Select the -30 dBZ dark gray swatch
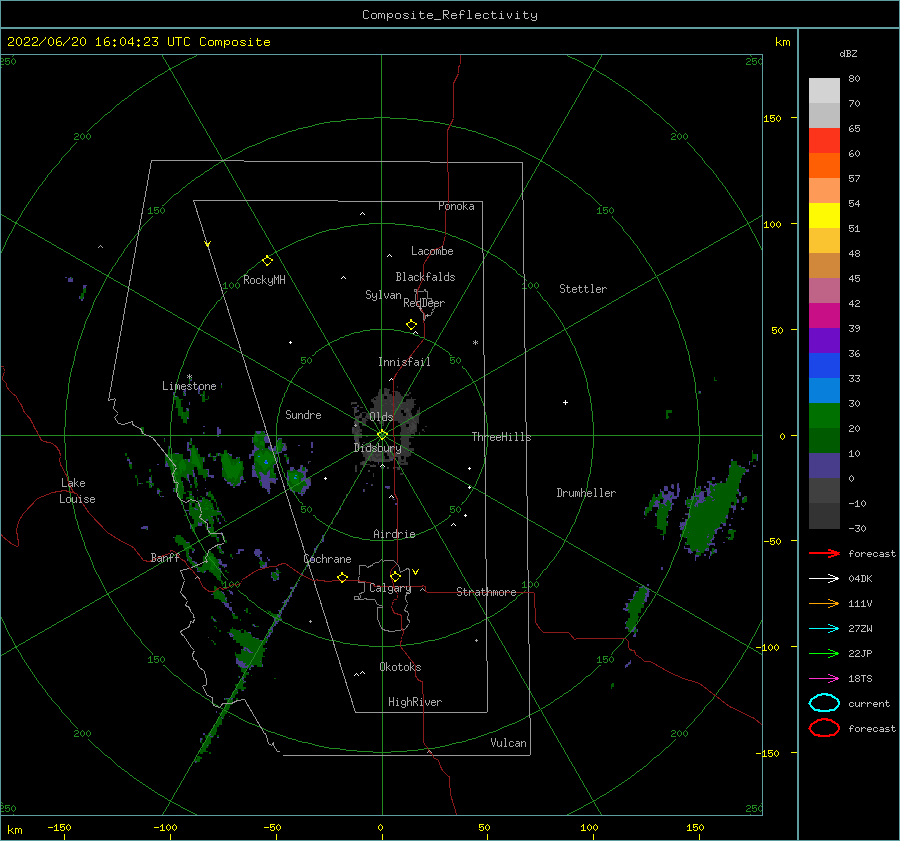This screenshot has height=841, width=900. 824,515
